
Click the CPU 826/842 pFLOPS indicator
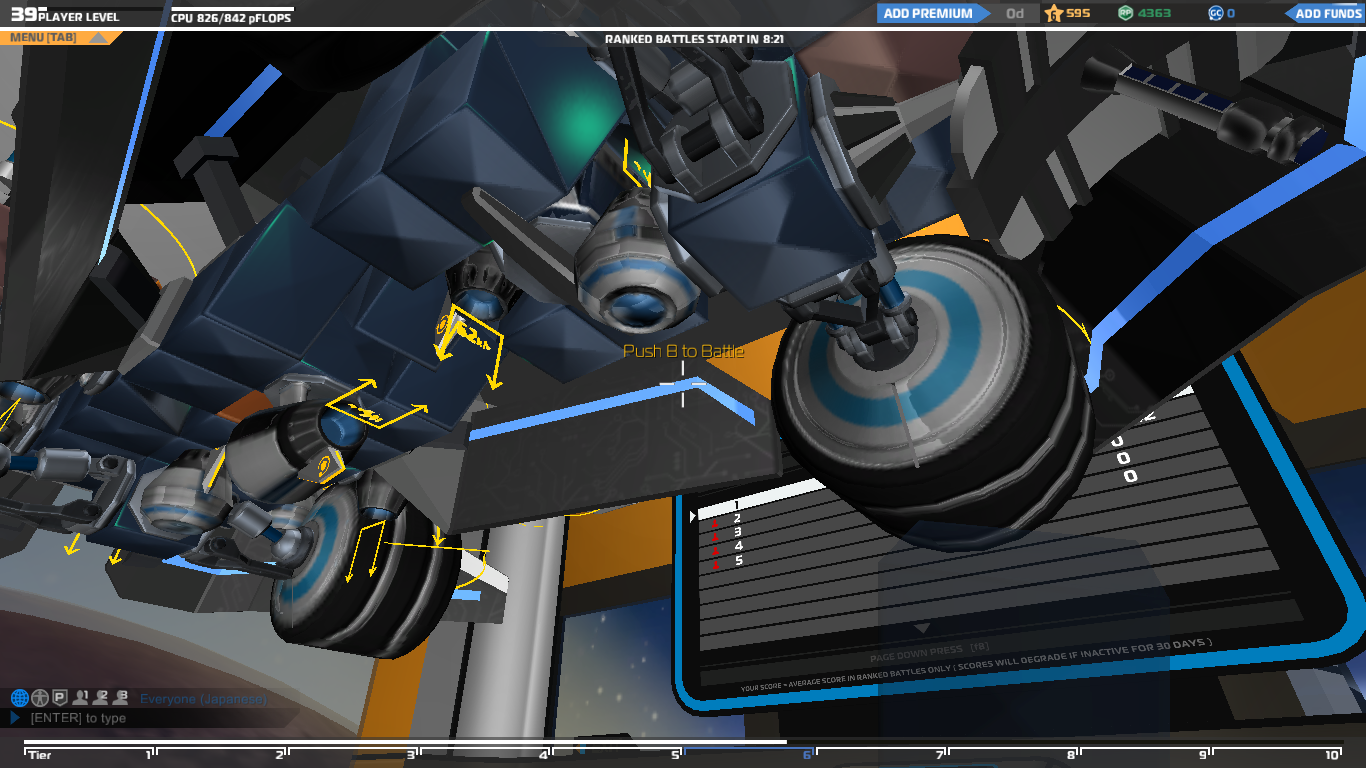(231, 18)
